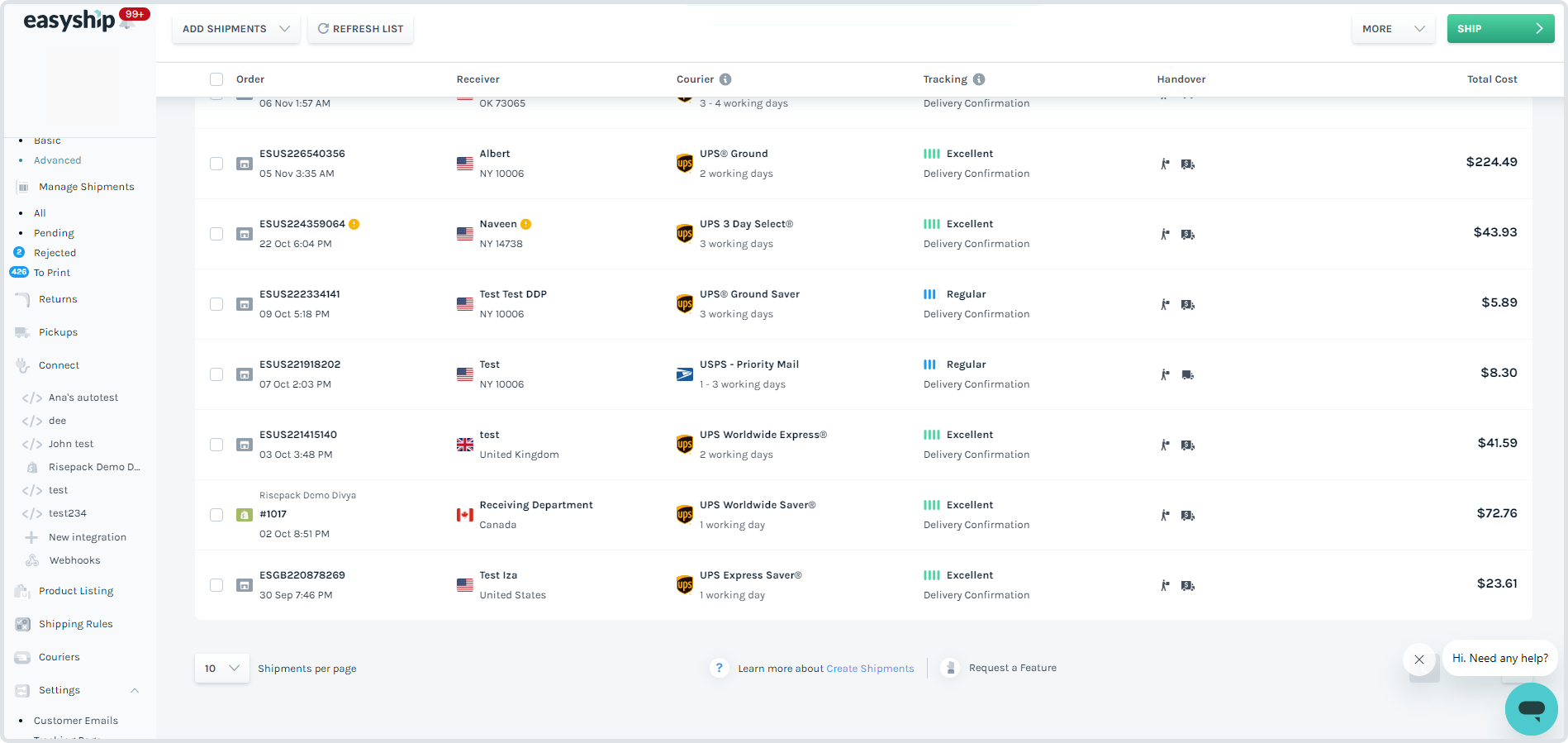Click the UK flag for the receiver named test
1568x743 pixels.
pos(465,445)
